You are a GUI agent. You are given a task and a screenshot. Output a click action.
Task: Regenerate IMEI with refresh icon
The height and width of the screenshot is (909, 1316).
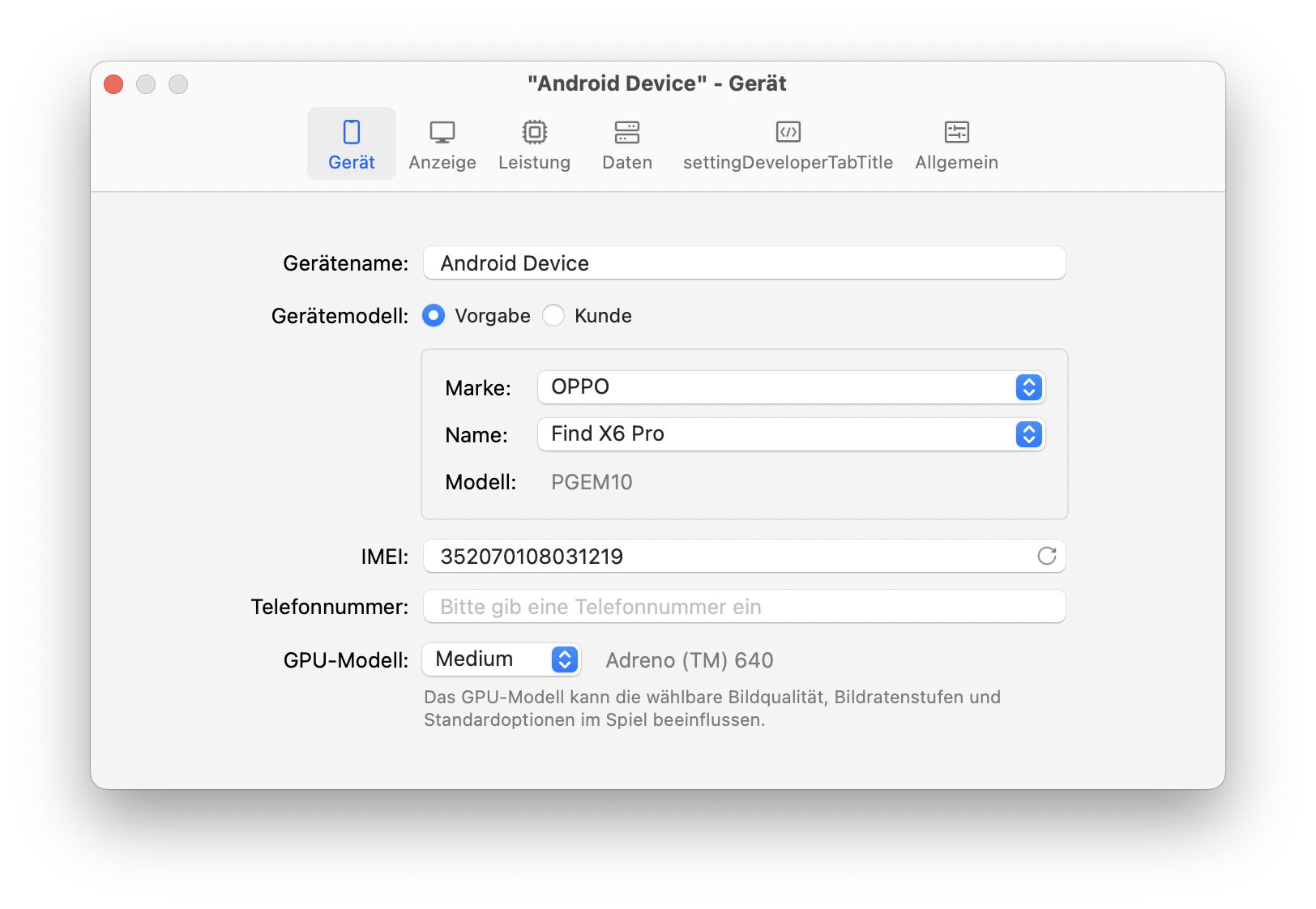tap(1046, 556)
